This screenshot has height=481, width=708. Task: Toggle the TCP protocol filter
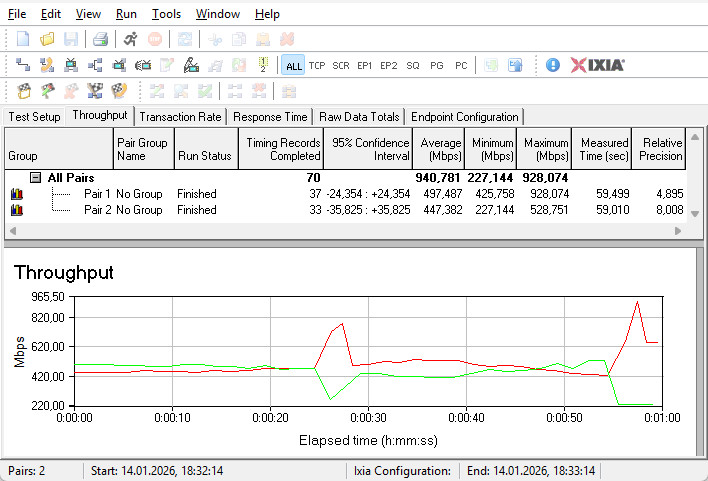pyautogui.click(x=317, y=65)
